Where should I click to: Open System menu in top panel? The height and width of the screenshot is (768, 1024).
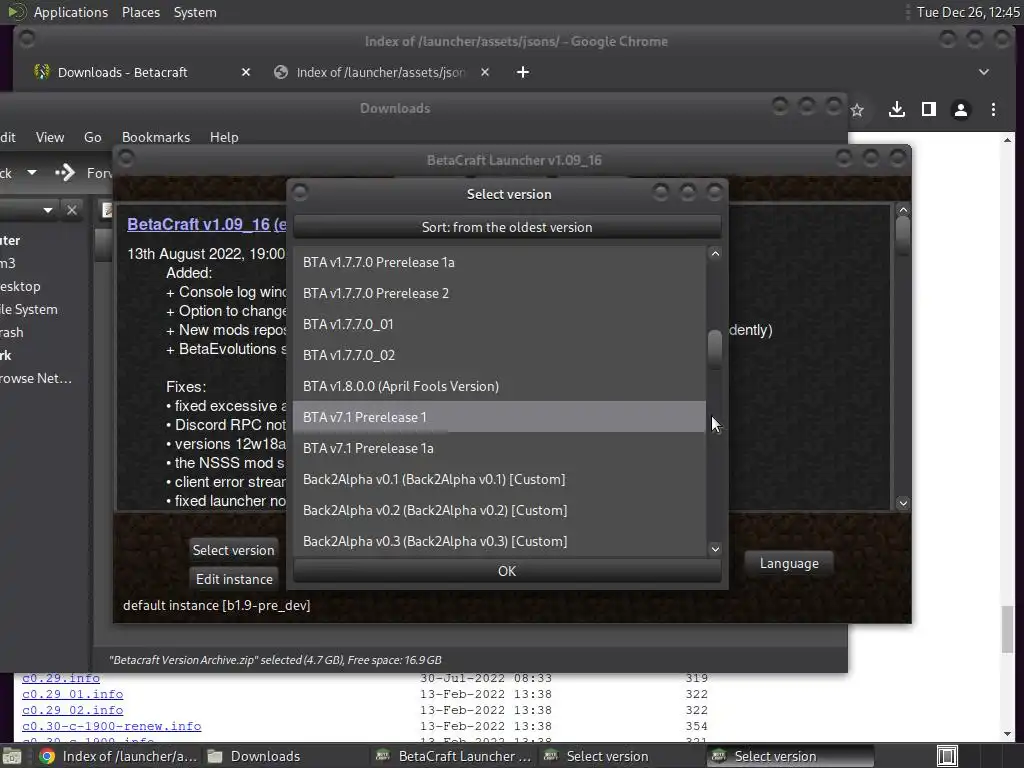pos(195,12)
